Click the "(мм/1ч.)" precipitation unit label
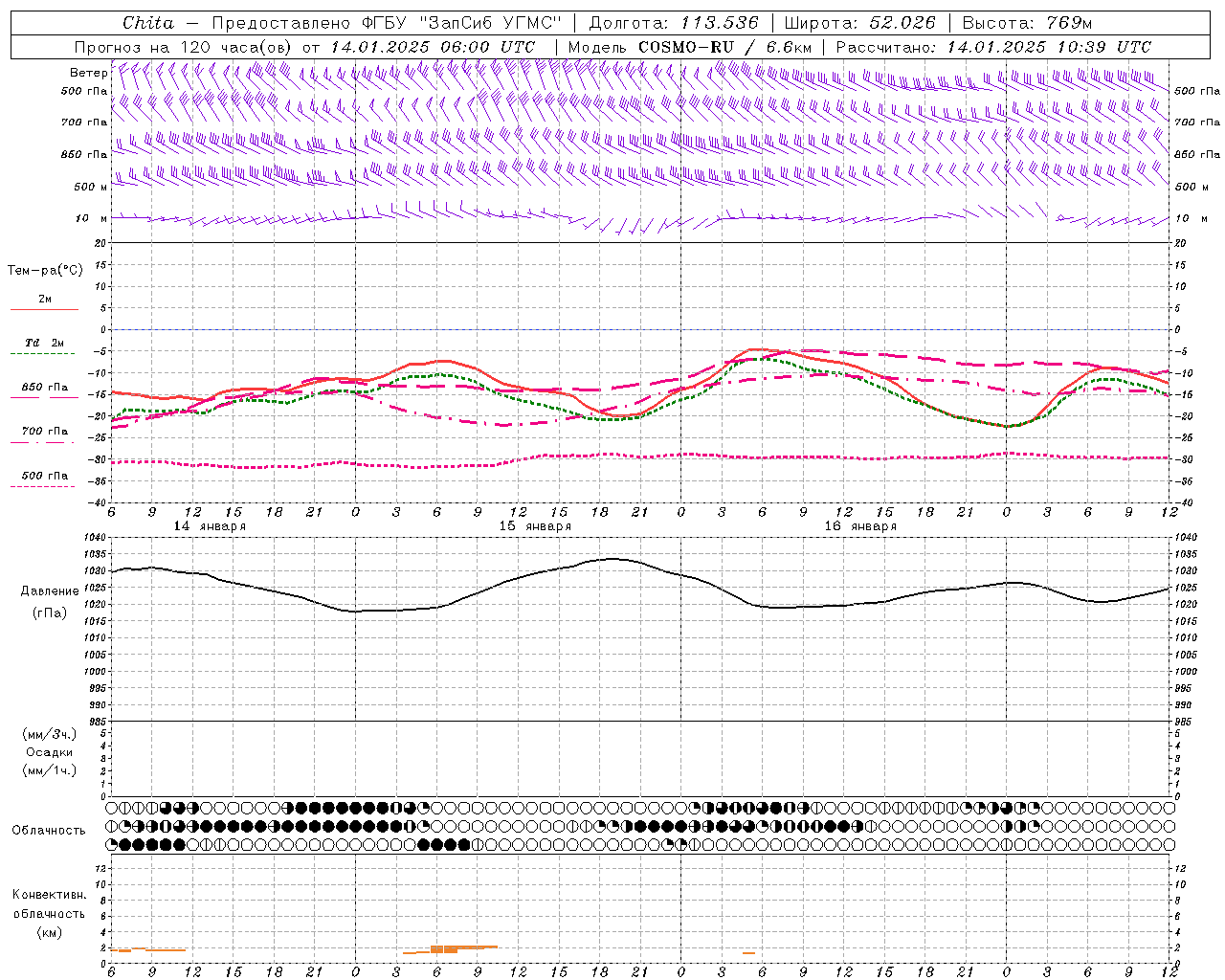Screen dimensions: 1225x980 point(50,770)
